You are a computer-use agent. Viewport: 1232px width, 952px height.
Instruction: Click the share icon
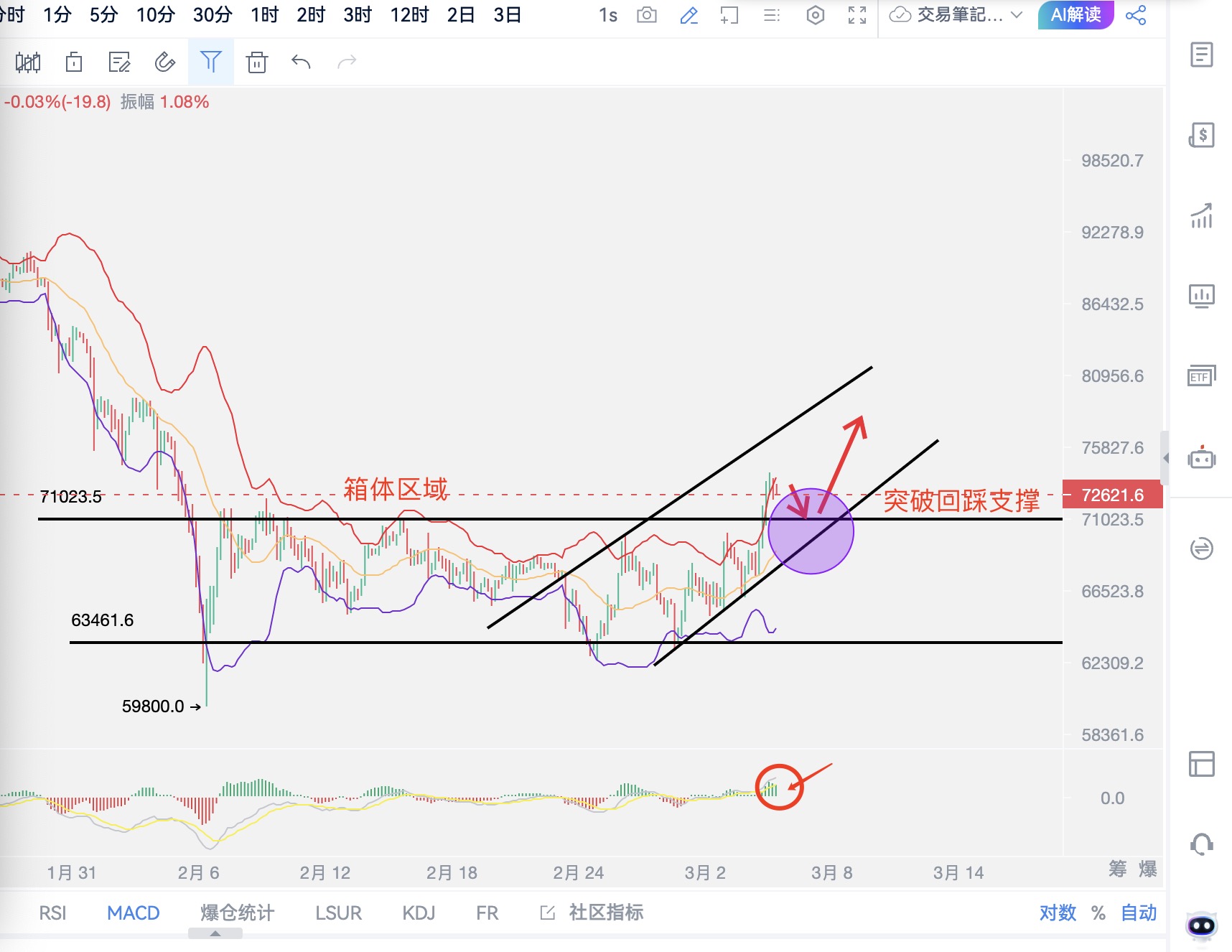[1136, 15]
